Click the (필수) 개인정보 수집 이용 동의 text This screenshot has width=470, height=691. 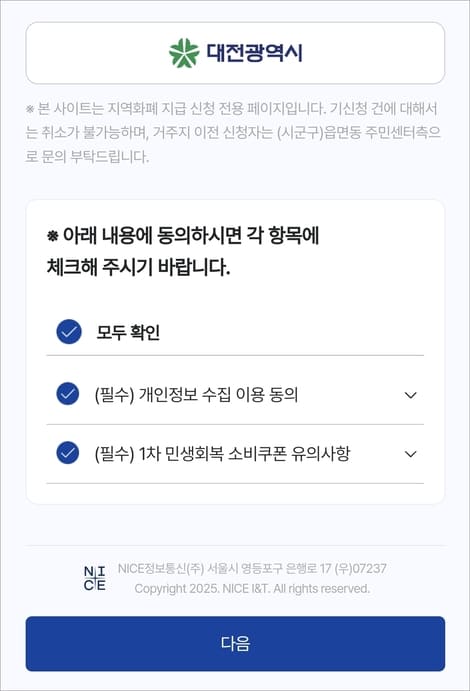click(196, 394)
